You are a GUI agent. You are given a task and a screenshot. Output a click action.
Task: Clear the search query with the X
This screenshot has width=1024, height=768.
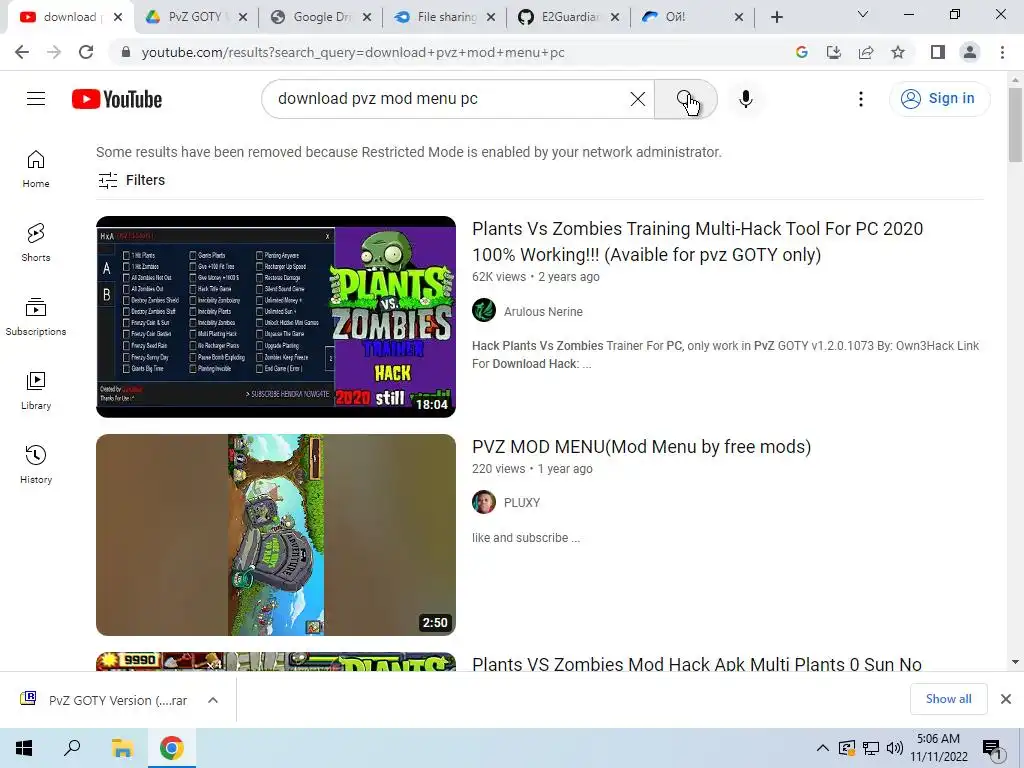[638, 99]
